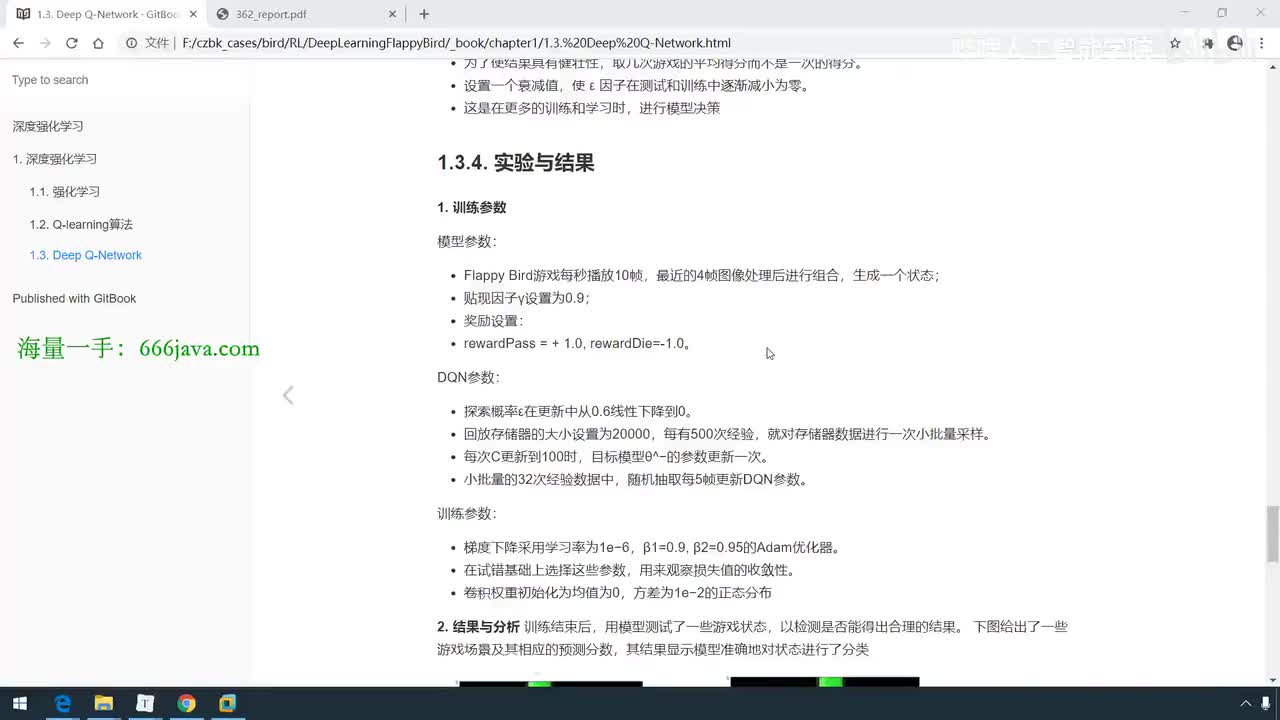Open the Windows Start menu
The image size is (1280, 720).
[x=20, y=703]
